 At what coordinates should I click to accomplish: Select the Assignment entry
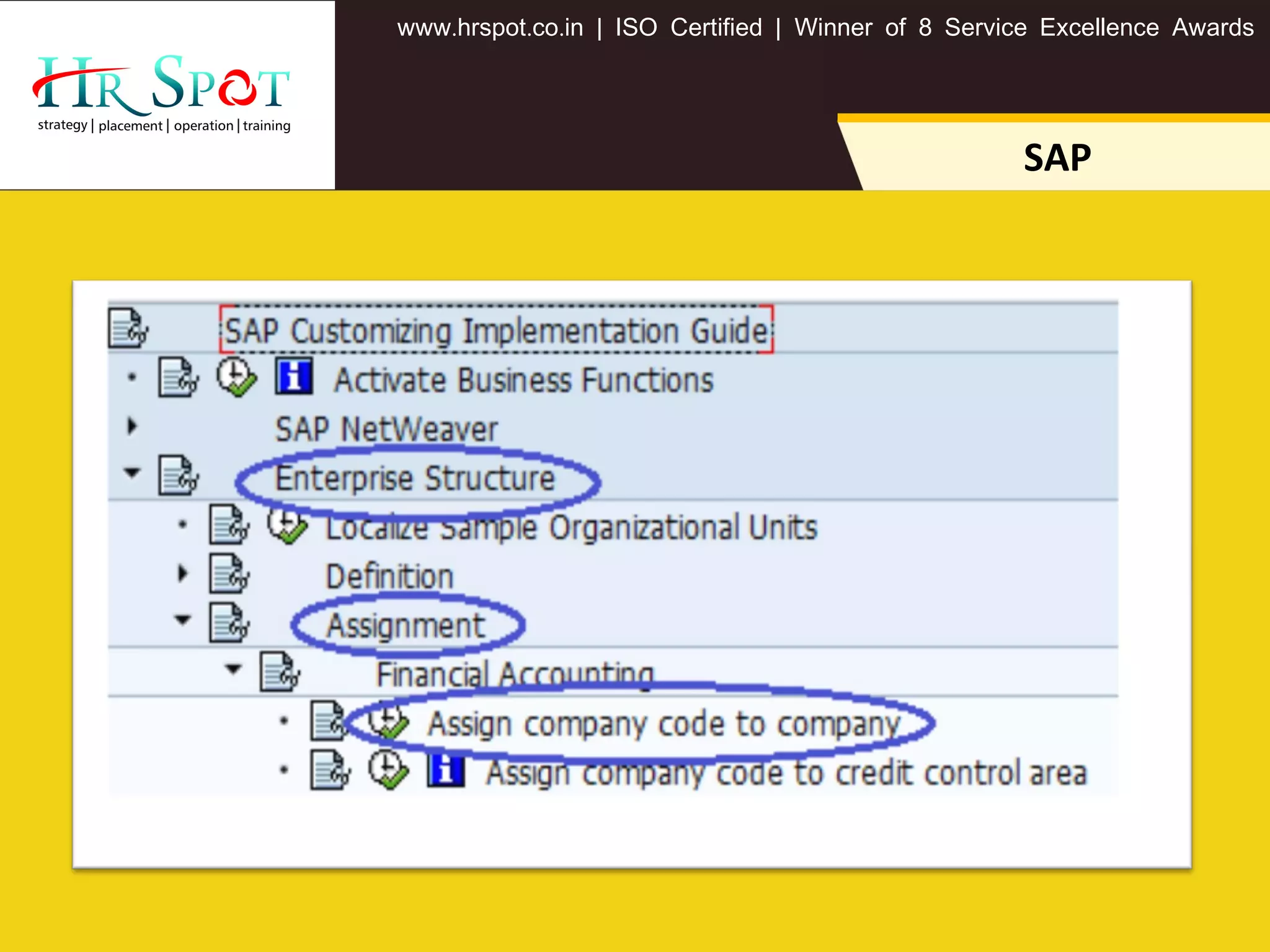406,626
